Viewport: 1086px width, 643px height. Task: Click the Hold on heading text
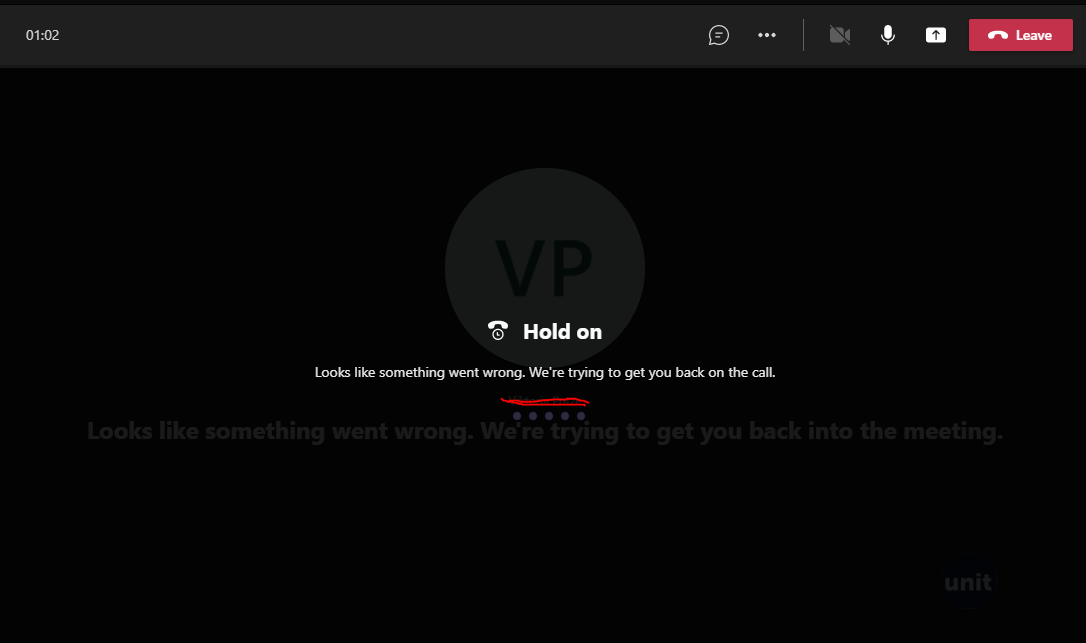tap(562, 332)
